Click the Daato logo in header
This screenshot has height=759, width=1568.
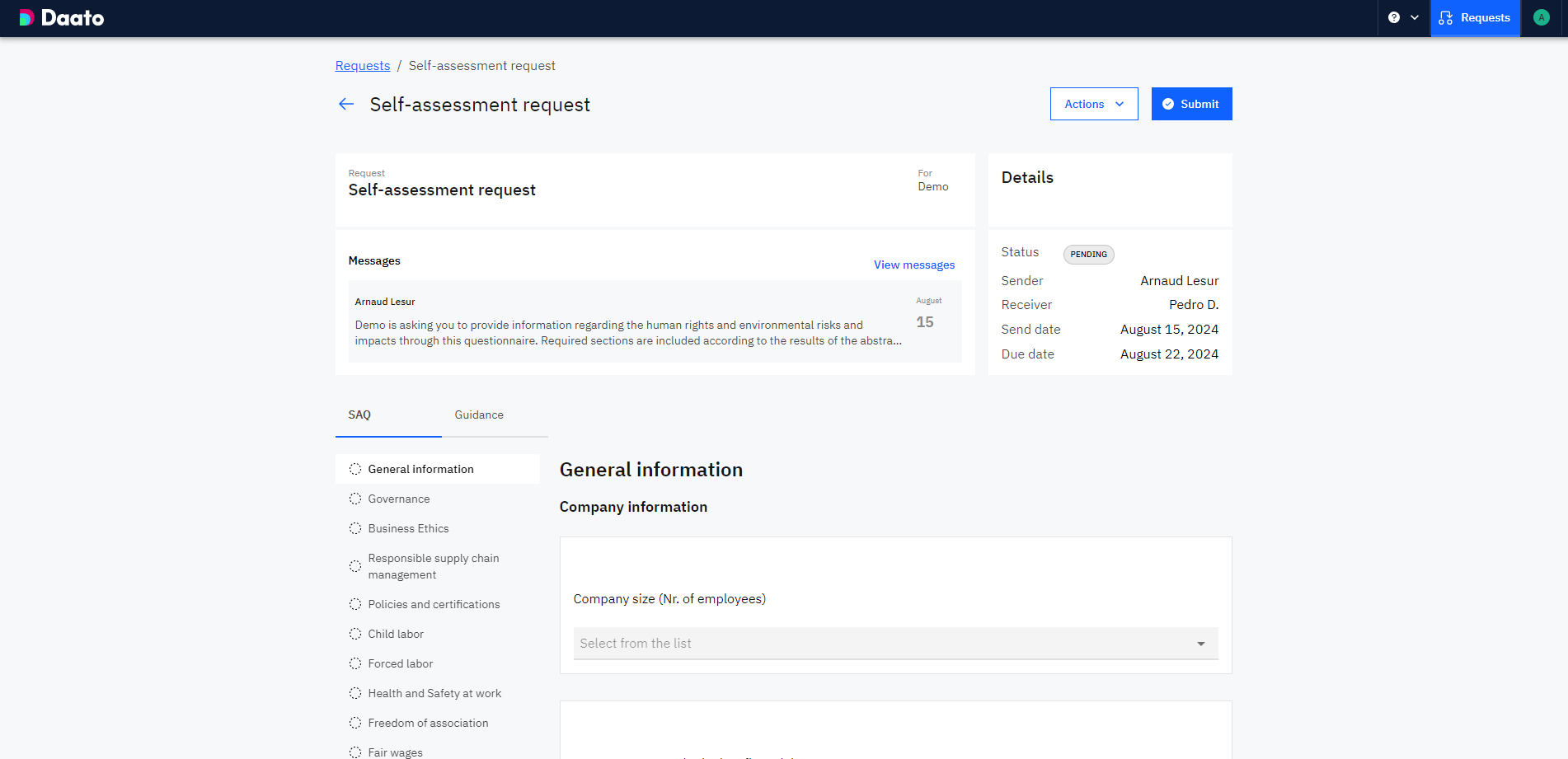tap(62, 17)
